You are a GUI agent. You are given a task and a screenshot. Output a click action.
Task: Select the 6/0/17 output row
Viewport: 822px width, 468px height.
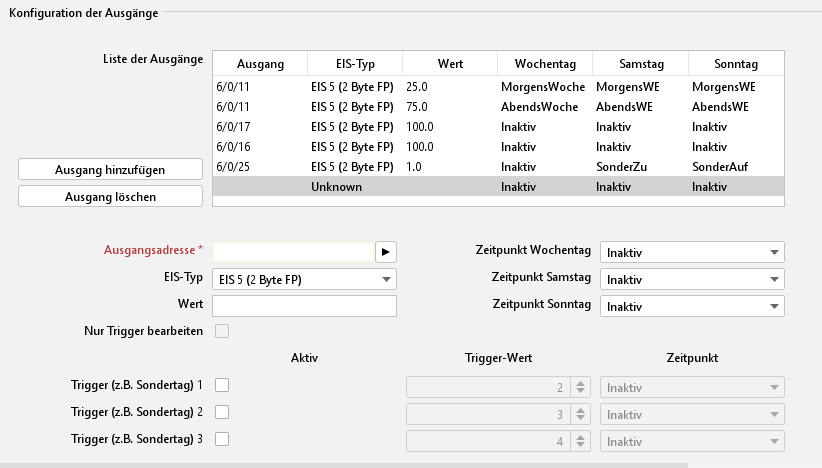pyautogui.click(x=498, y=126)
